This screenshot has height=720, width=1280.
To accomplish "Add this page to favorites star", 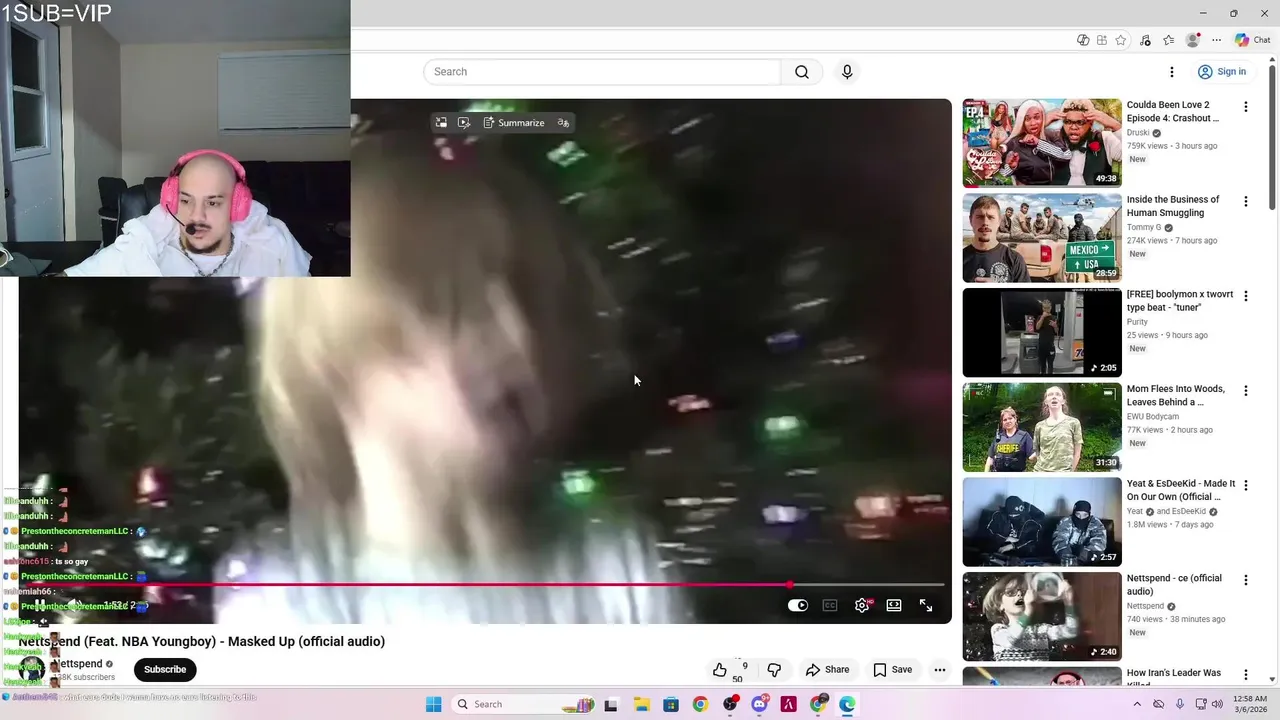I will [x=1121, y=40].
